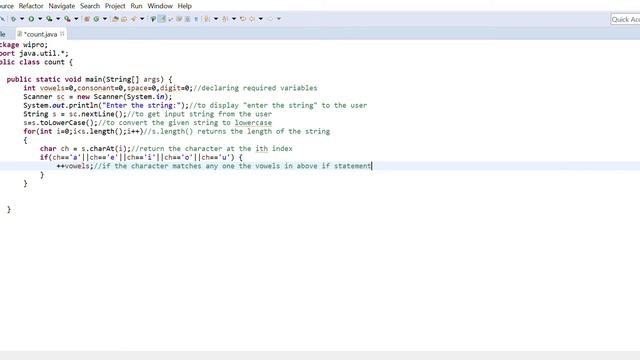The image size is (640, 360).
Task: Click the Open Type icon
Action: [115, 19]
